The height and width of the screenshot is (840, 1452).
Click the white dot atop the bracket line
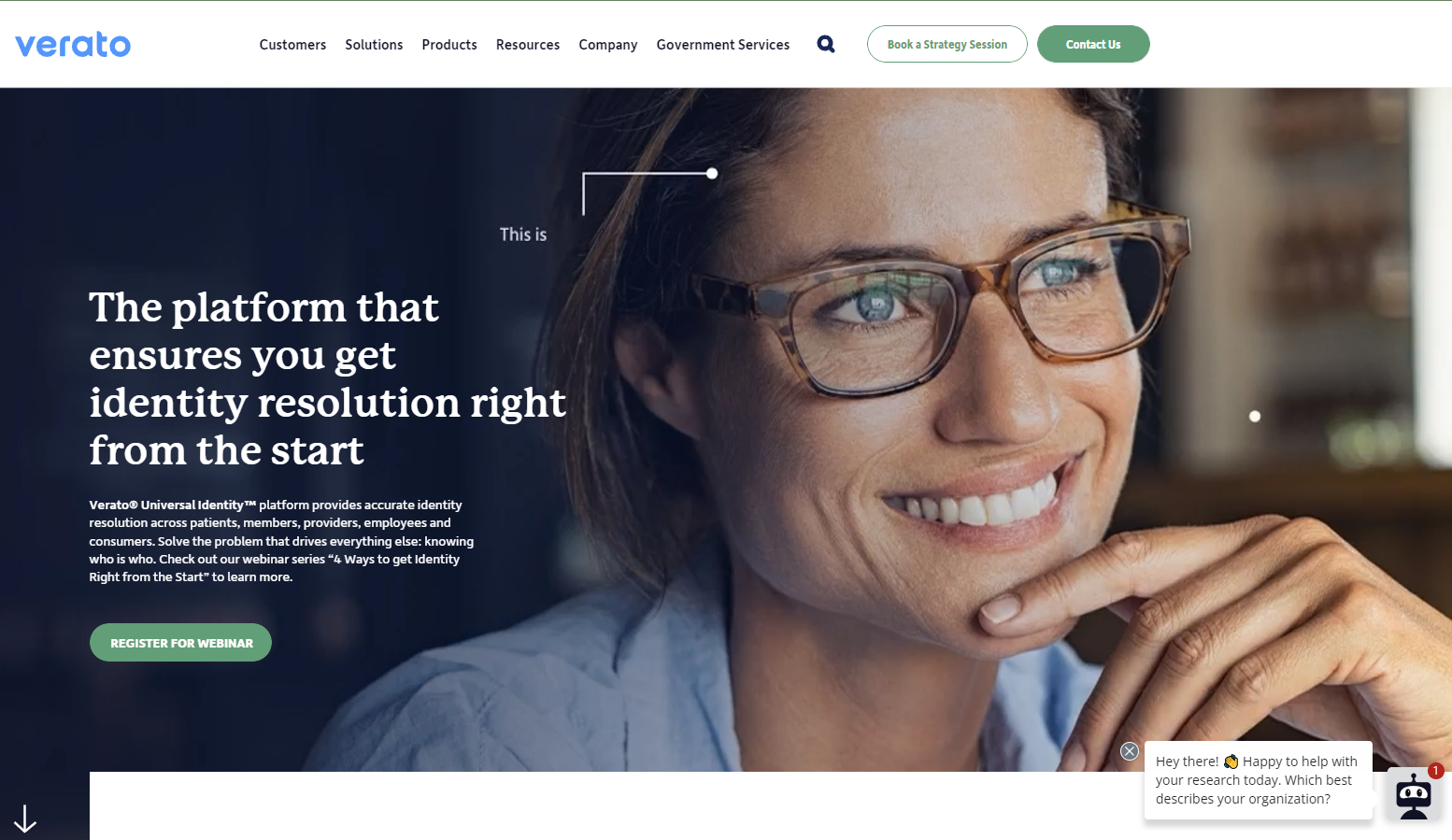[712, 174]
